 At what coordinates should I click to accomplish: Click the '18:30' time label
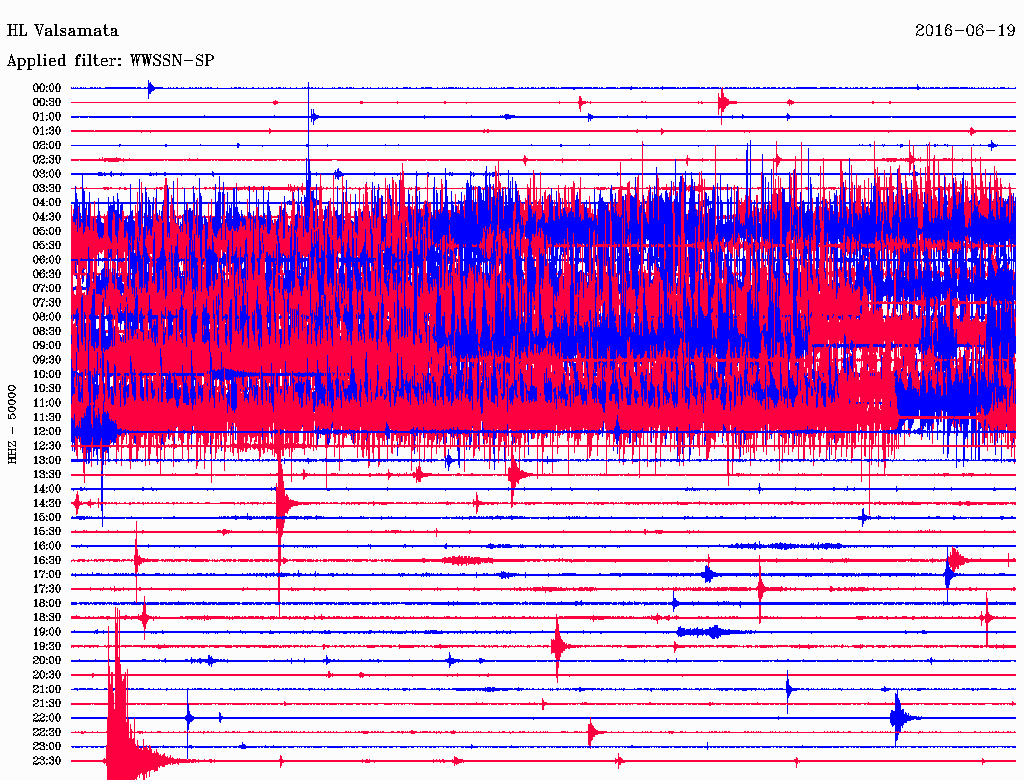(x=47, y=617)
